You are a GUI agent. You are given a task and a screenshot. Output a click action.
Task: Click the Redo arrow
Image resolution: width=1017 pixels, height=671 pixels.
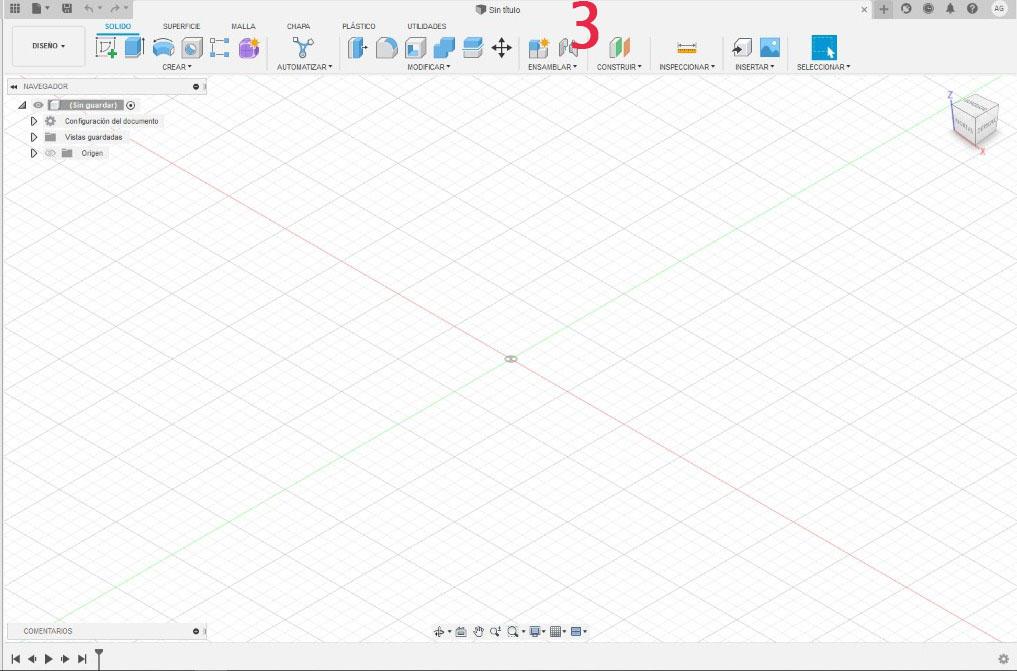coord(115,8)
